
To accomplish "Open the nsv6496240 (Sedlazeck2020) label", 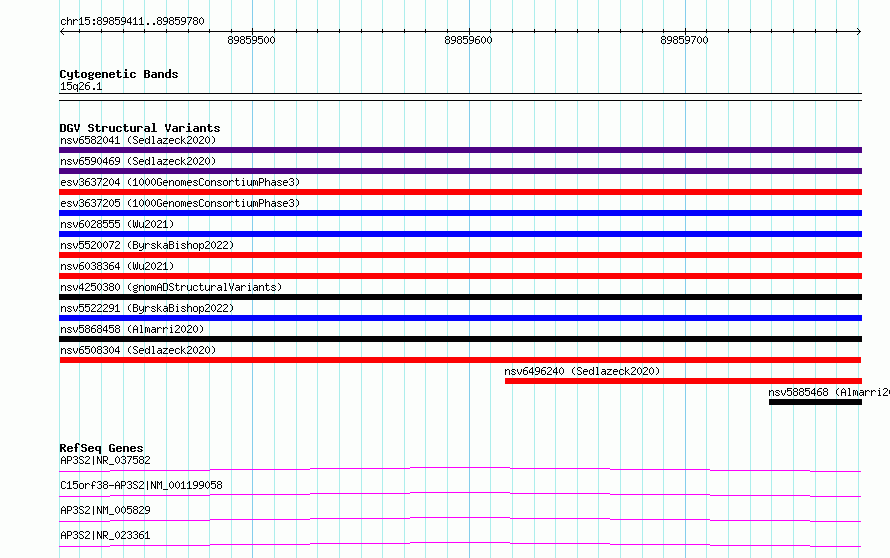I will 582,371.
